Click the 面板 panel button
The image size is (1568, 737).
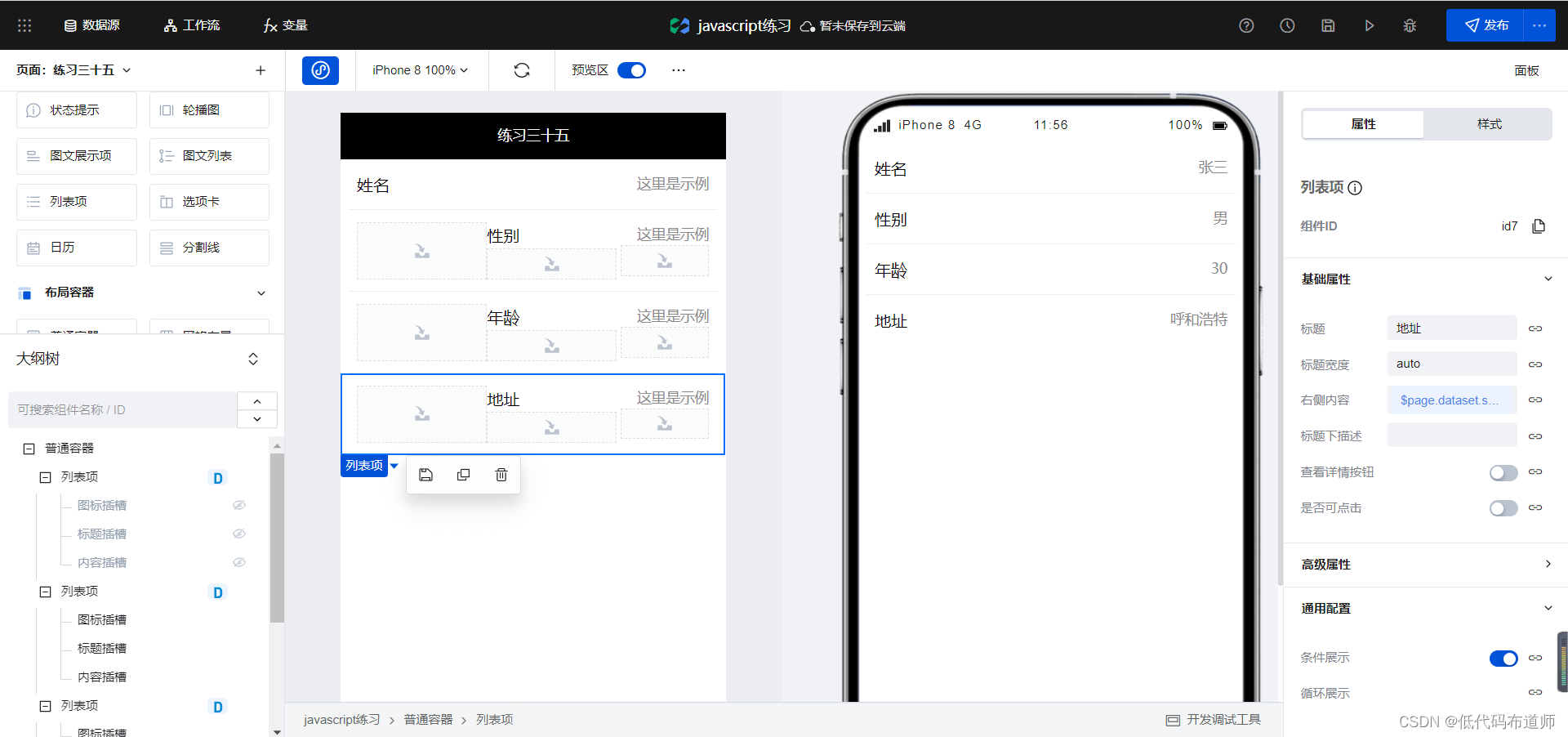coord(1526,70)
